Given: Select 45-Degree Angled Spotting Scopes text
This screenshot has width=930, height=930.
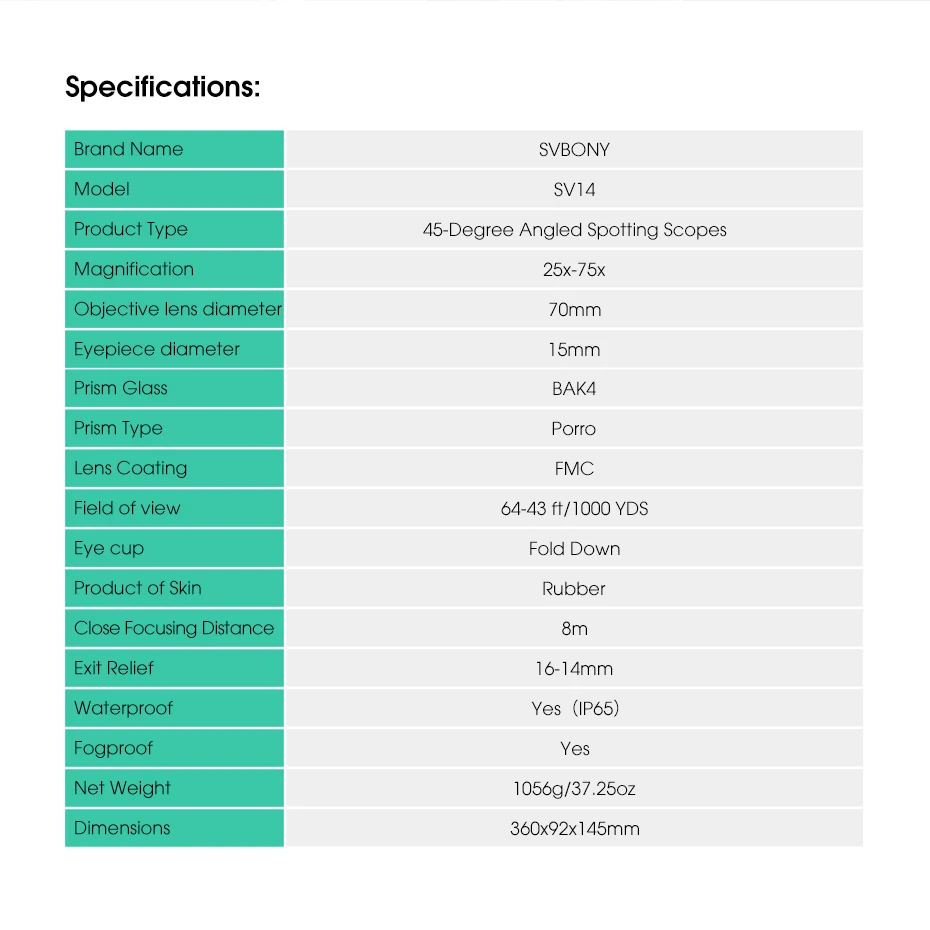Looking at the screenshot, I should (574, 230).
